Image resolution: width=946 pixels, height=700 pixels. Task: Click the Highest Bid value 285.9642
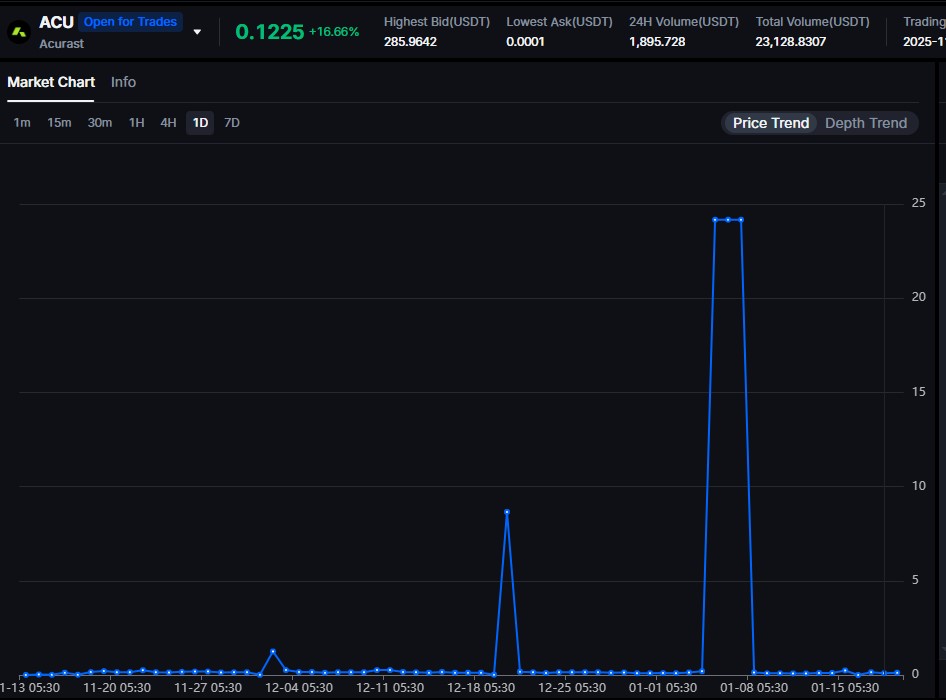tap(410, 42)
